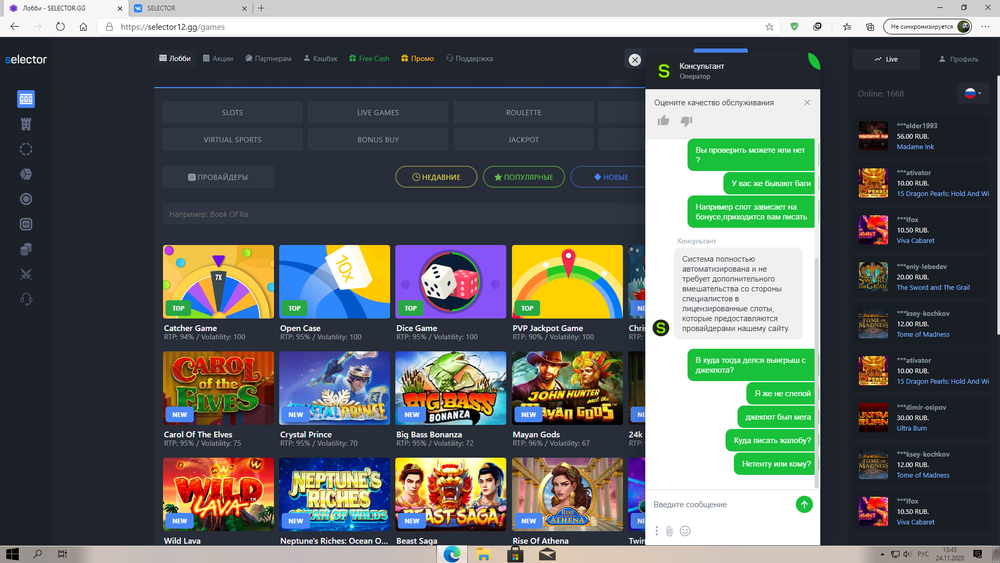Filter games by НОВЫЕ
This screenshot has height=563, width=1000.
[608, 177]
